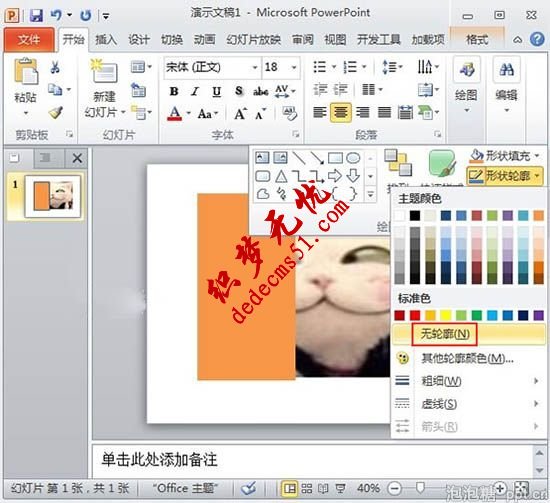Click the zoom slider handle
Viewport: 550px width, 503px height.
(420, 487)
